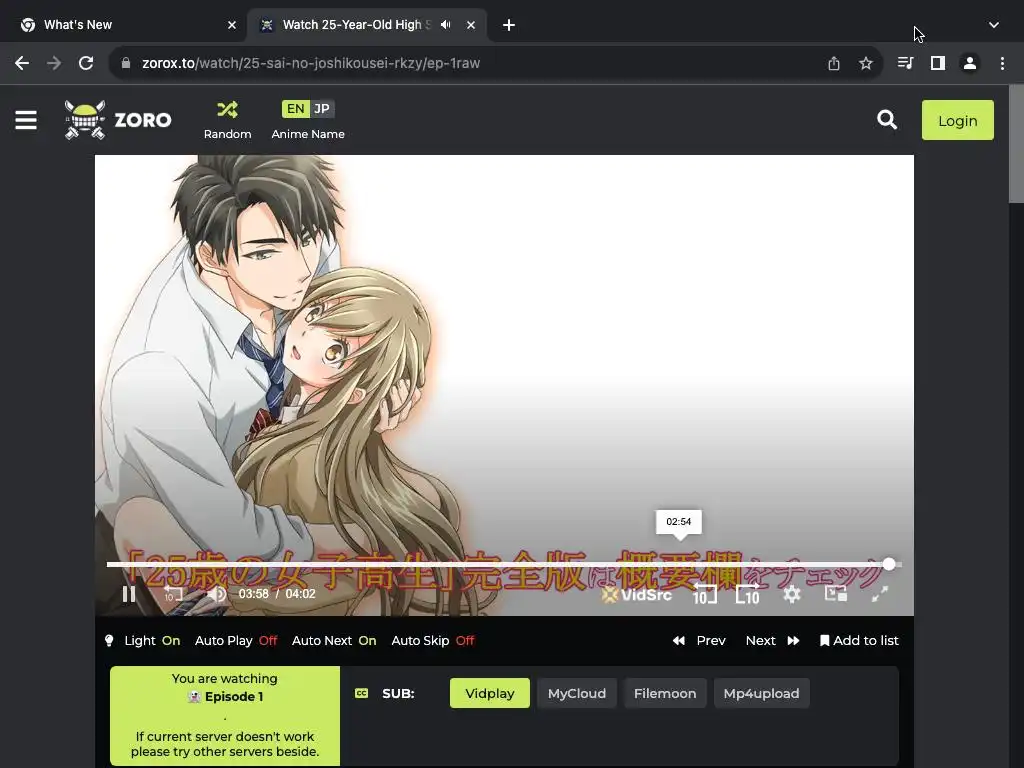The height and width of the screenshot is (768, 1024).
Task: Click the lock site info icon
Action: point(126,63)
